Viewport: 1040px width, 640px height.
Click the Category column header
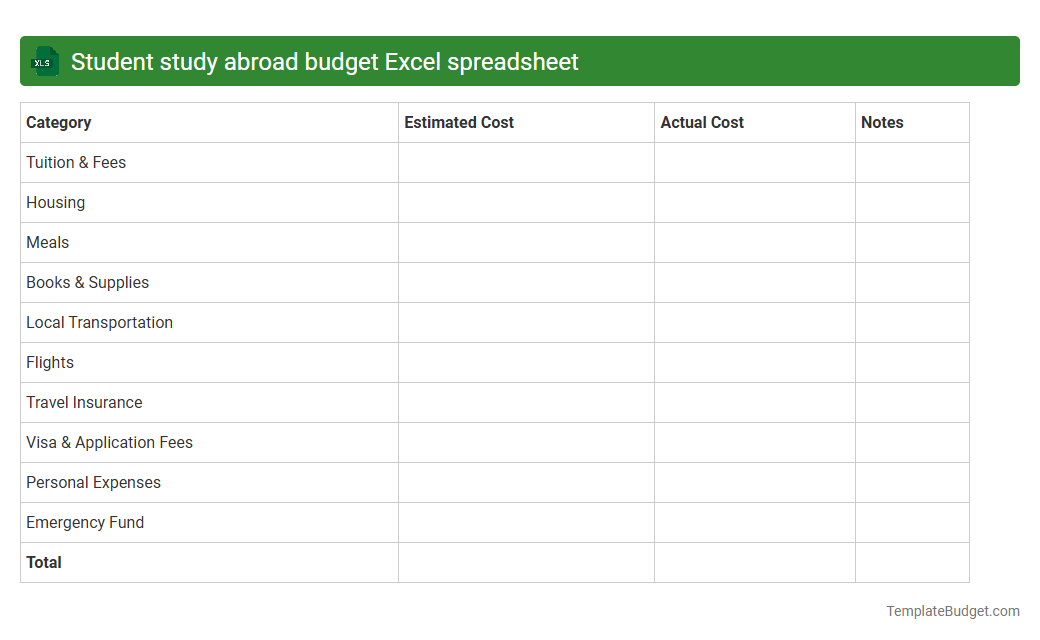pyautogui.click(x=58, y=122)
